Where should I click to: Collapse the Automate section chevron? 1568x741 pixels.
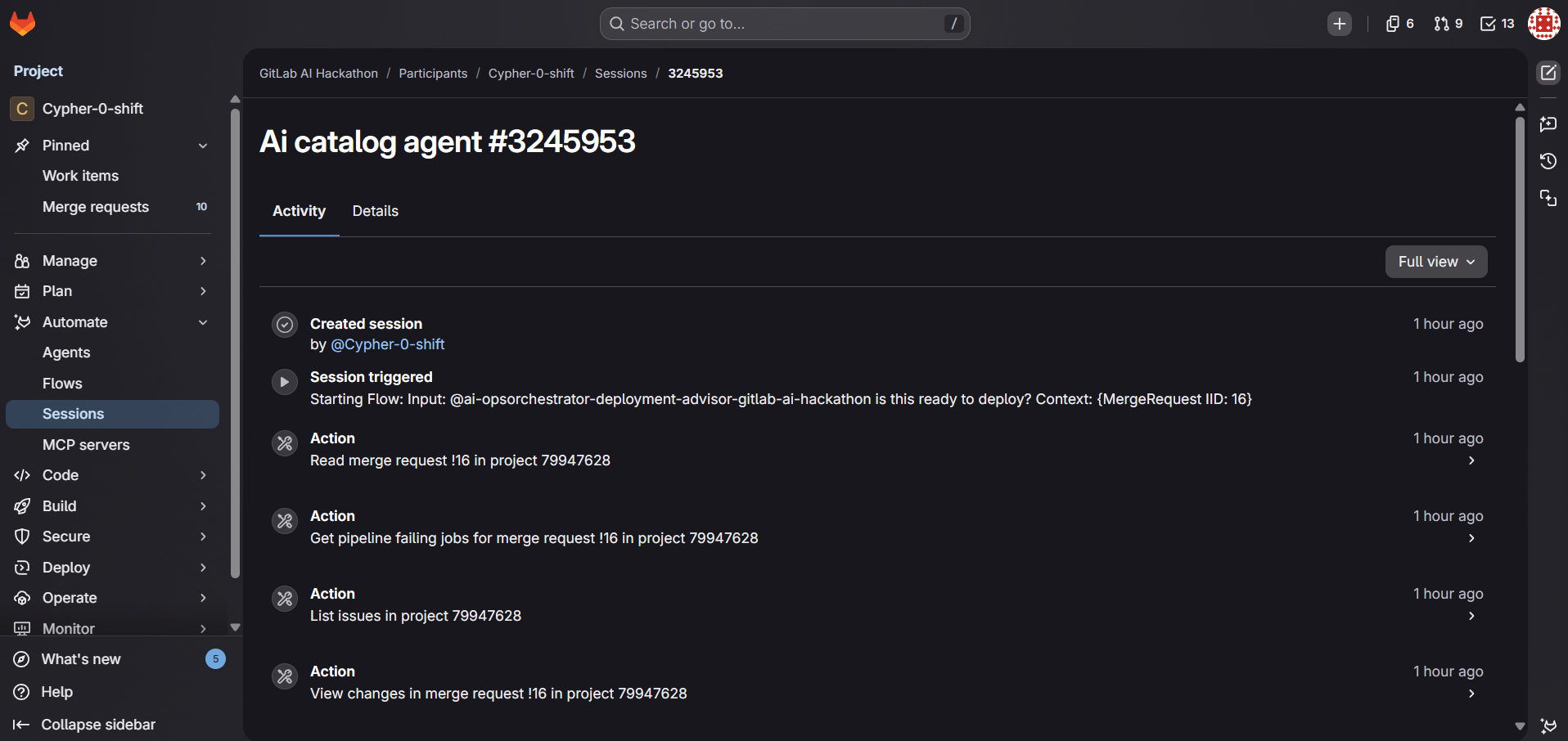point(203,322)
